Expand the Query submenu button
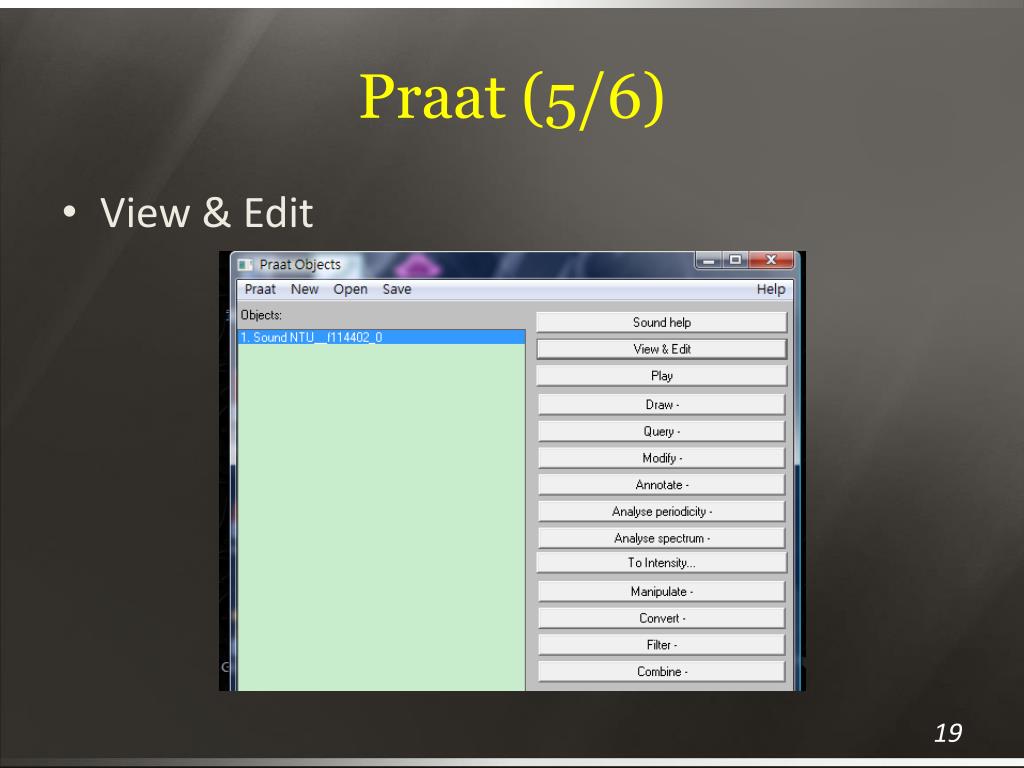 (662, 431)
